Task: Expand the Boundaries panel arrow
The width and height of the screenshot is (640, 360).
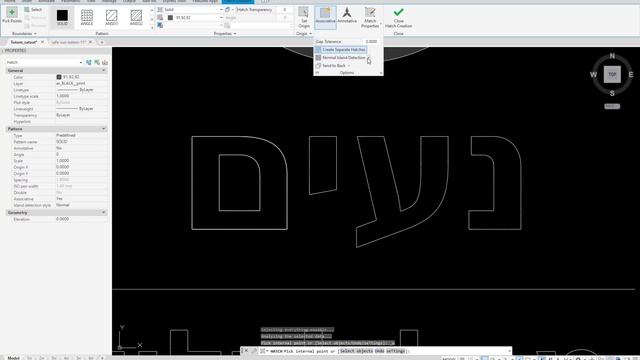Action: coord(35,34)
